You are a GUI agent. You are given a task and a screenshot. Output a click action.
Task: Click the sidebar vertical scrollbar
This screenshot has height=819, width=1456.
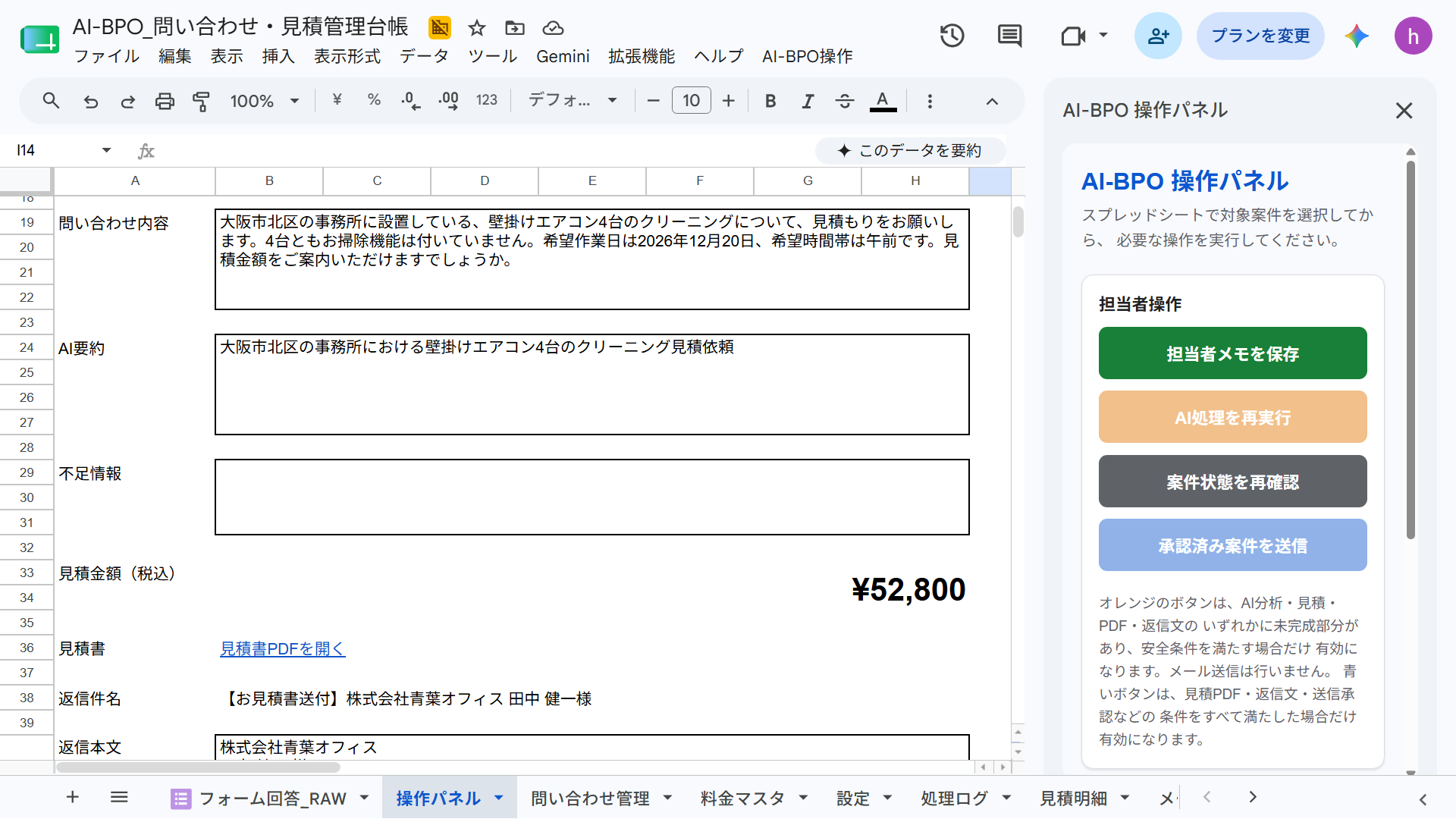(x=1410, y=350)
